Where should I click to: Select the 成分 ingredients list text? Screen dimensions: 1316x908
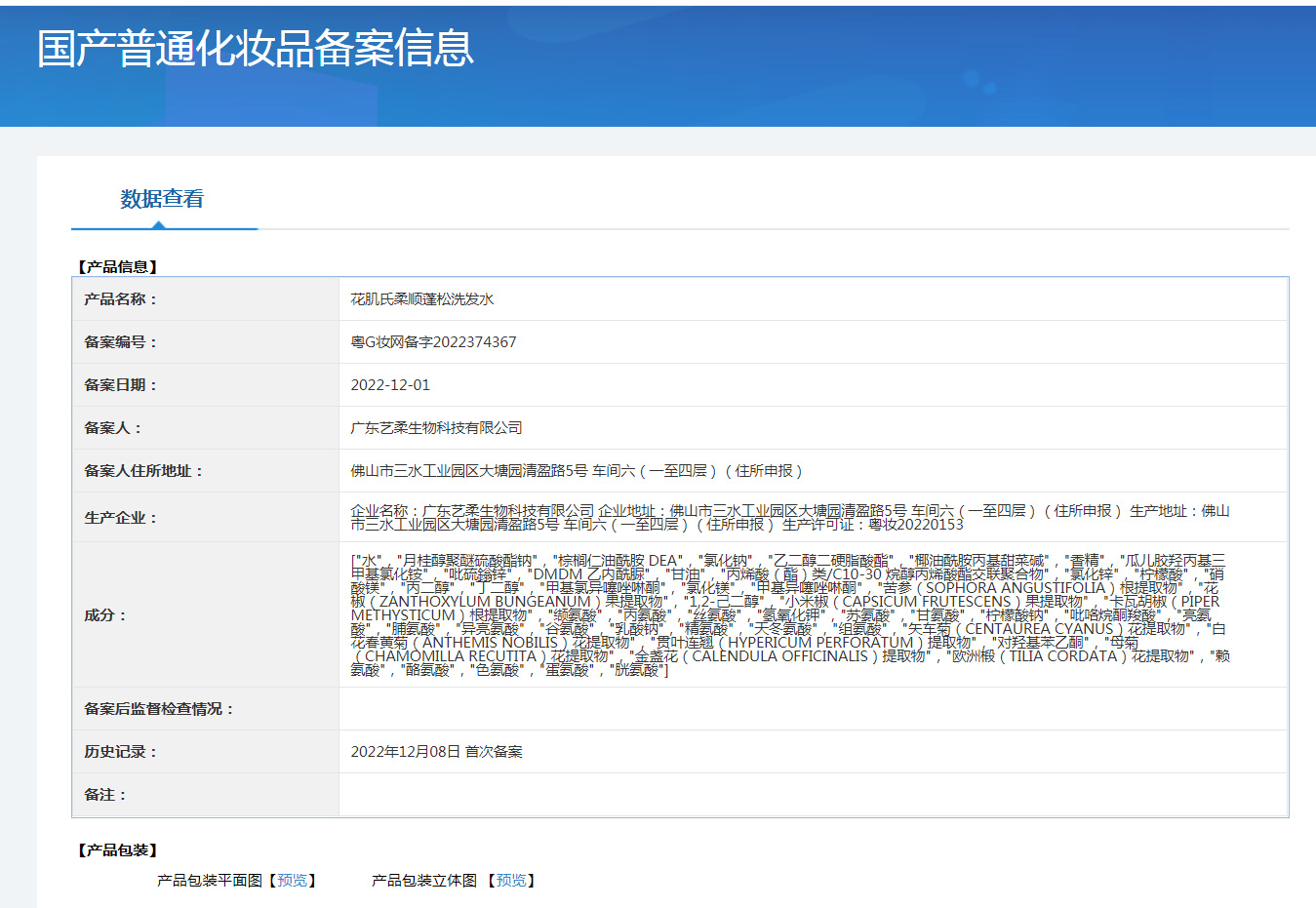point(790,615)
